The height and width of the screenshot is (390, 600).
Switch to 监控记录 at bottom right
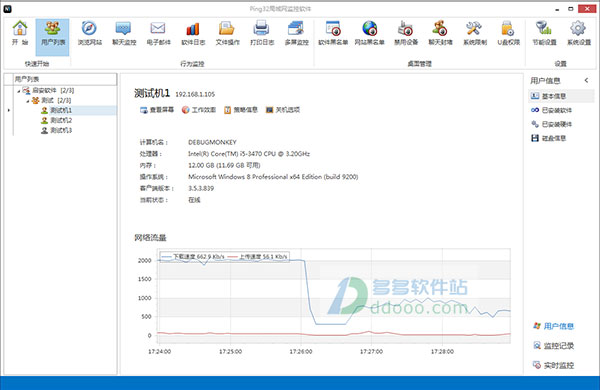(x=553, y=346)
